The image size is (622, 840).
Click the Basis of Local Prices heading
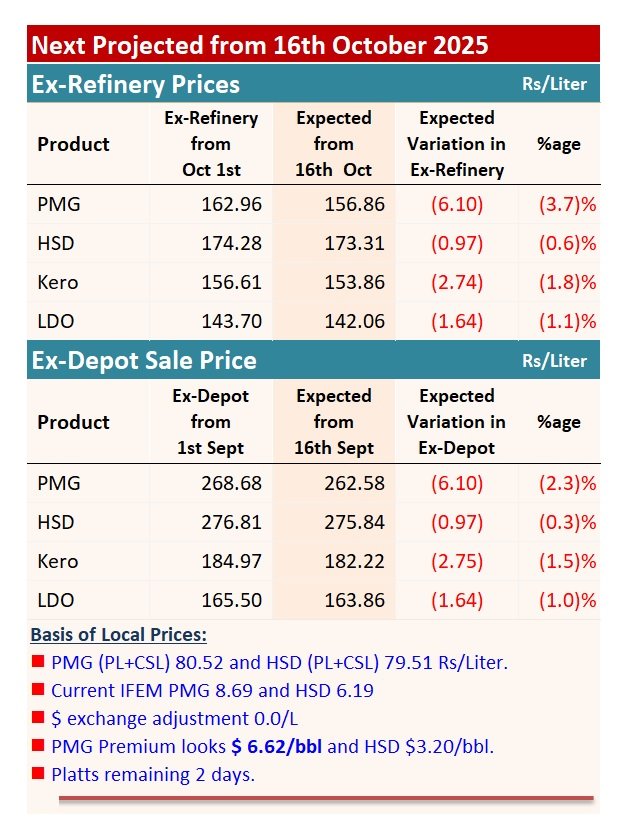[118, 635]
